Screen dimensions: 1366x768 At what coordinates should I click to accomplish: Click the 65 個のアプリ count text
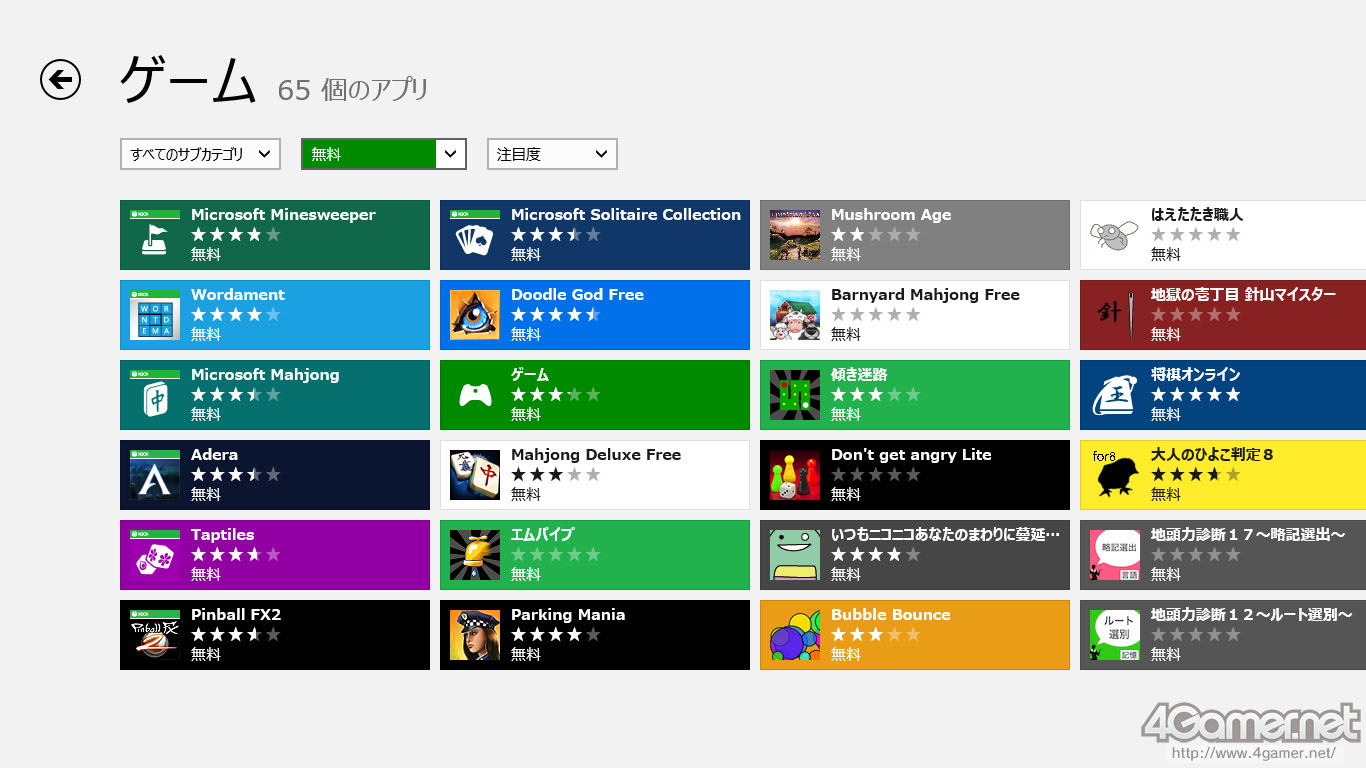click(353, 90)
